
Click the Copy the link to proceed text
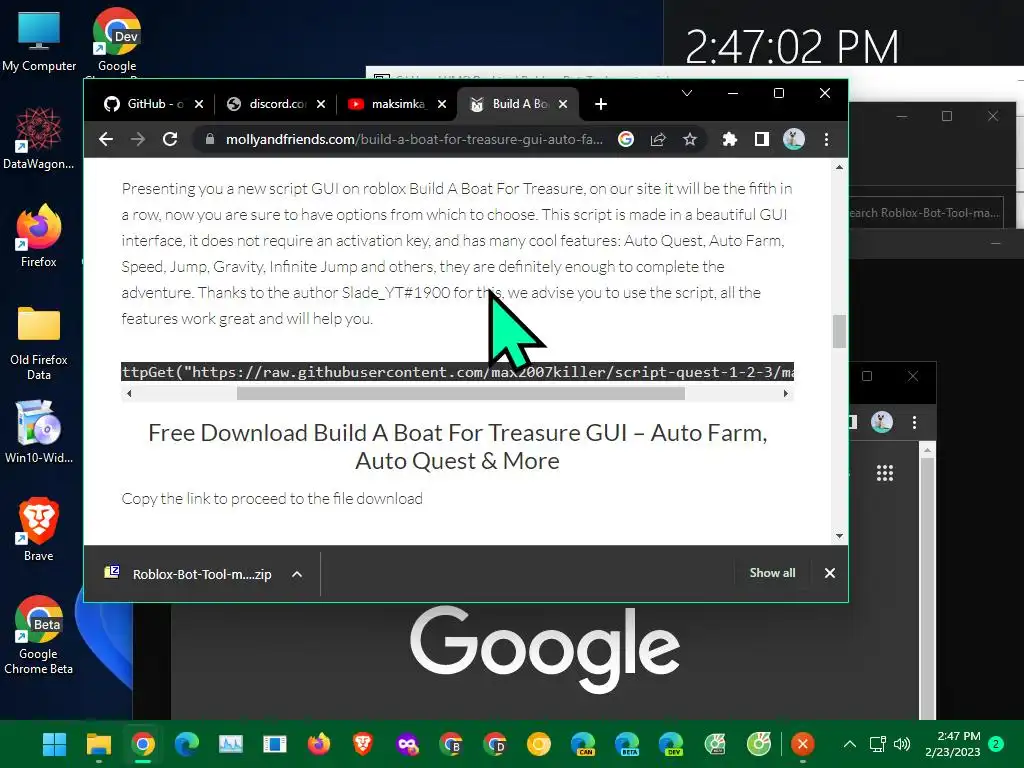pos(272,498)
